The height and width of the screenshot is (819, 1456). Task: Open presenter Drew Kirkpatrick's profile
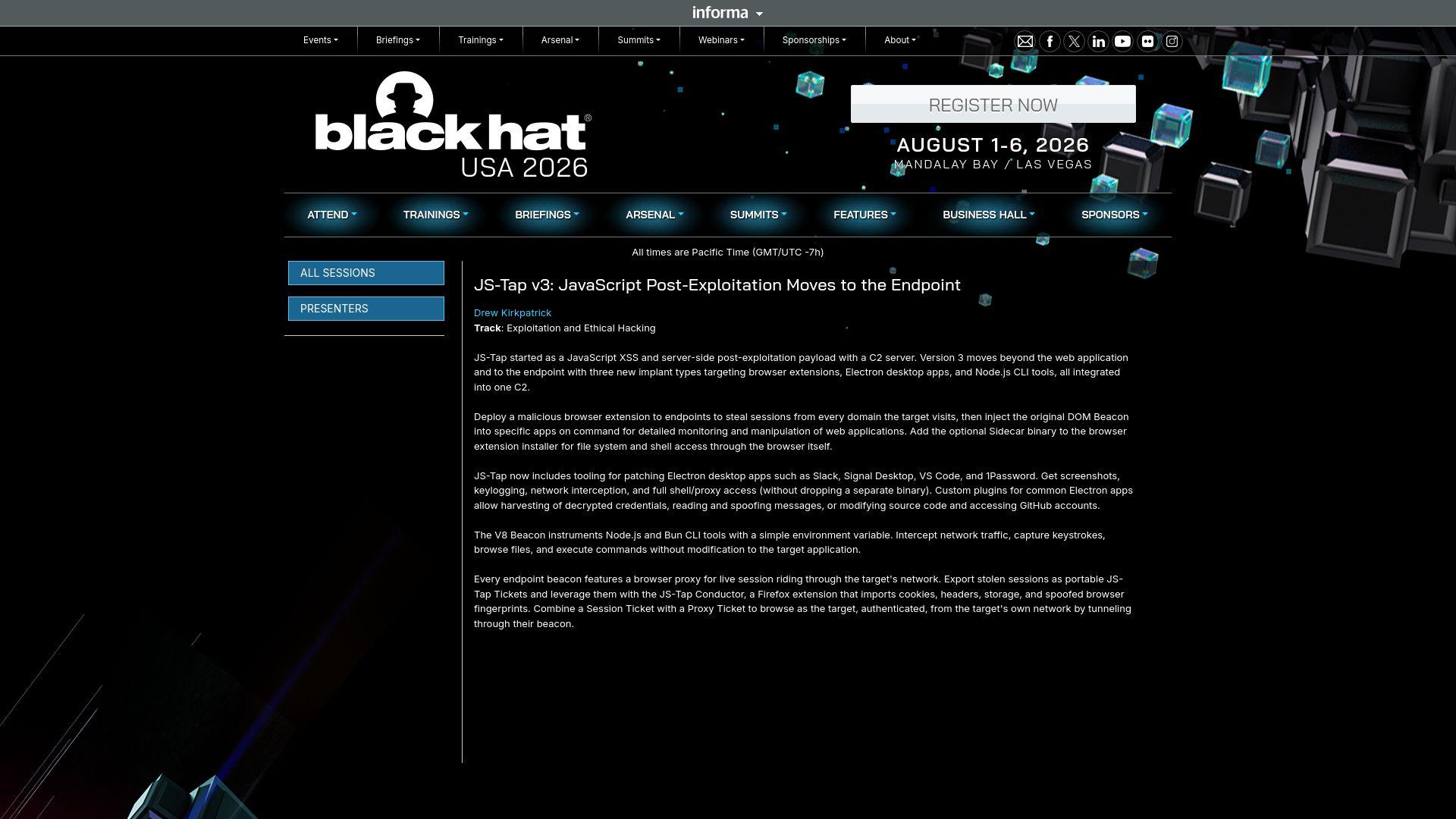[x=513, y=313]
